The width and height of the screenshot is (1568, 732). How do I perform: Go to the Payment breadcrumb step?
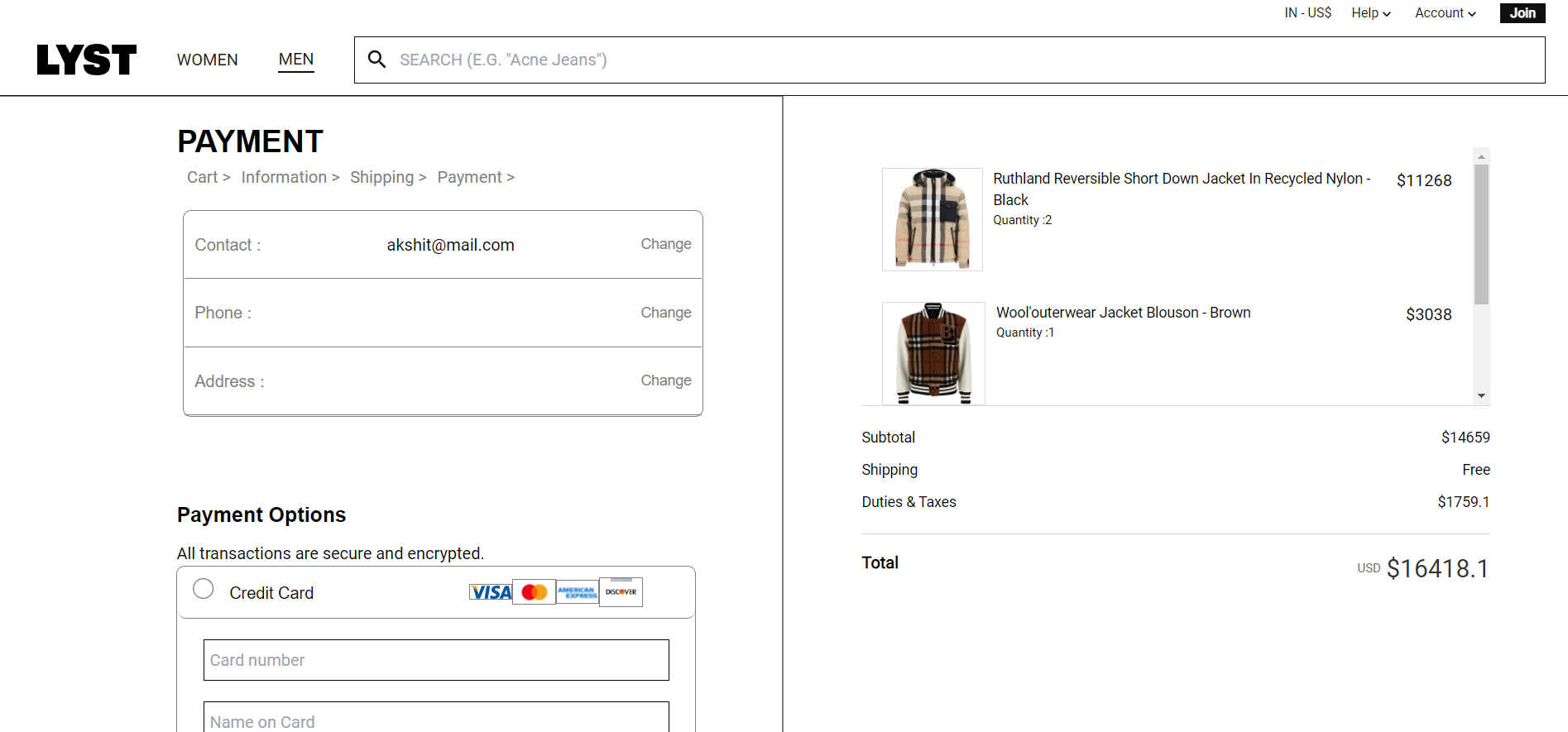(469, 177)
